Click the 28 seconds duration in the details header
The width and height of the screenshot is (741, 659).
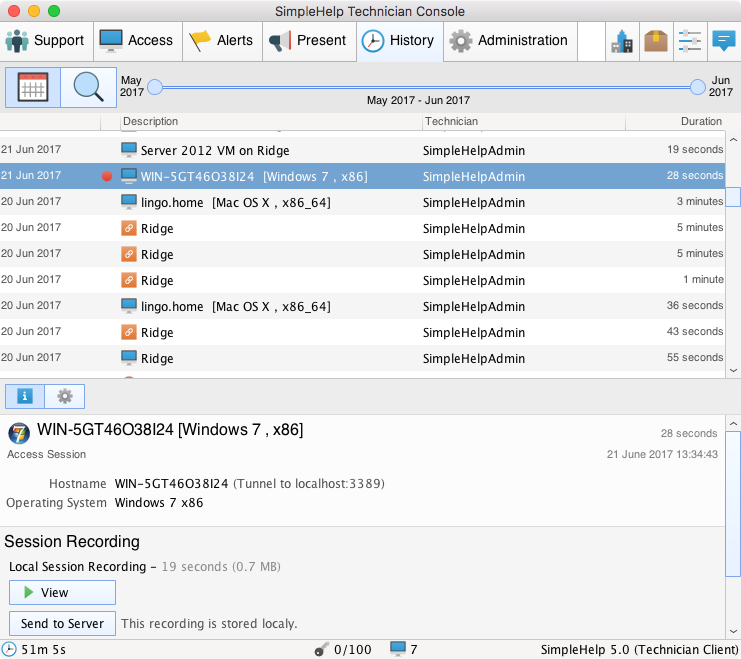(x=689, y=434)
